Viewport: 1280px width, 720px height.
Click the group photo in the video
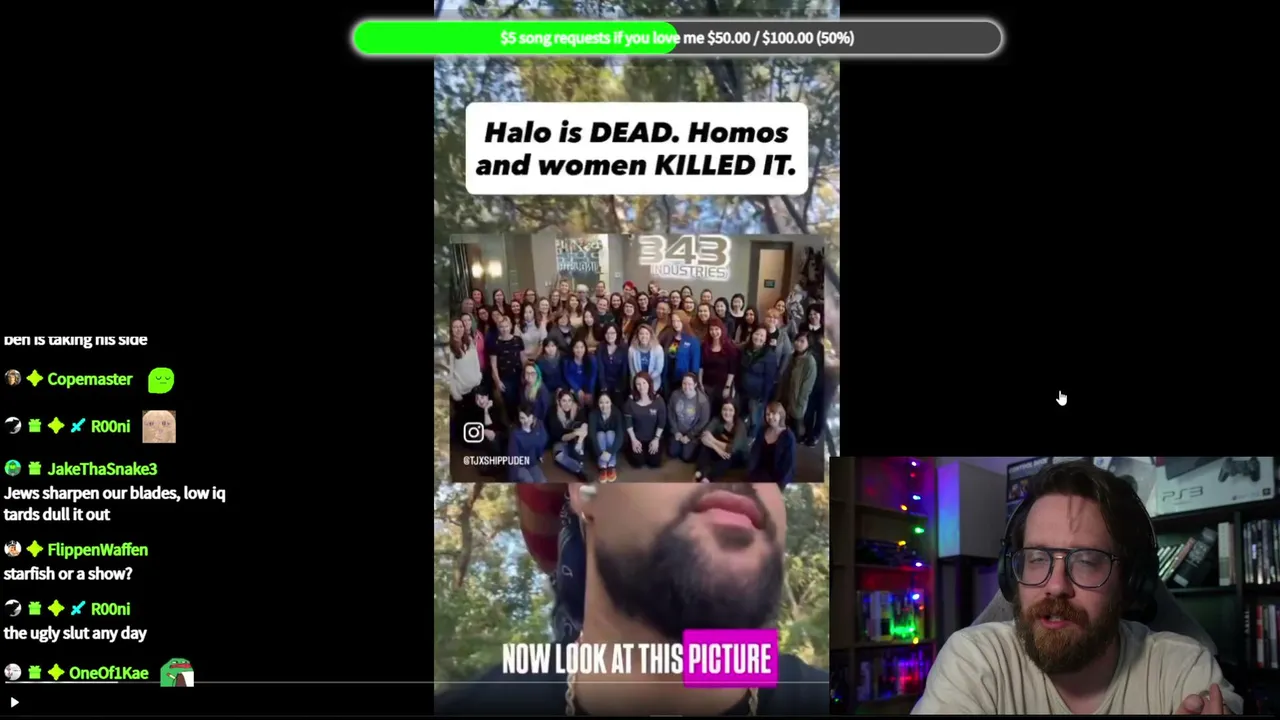click(637, 358)
